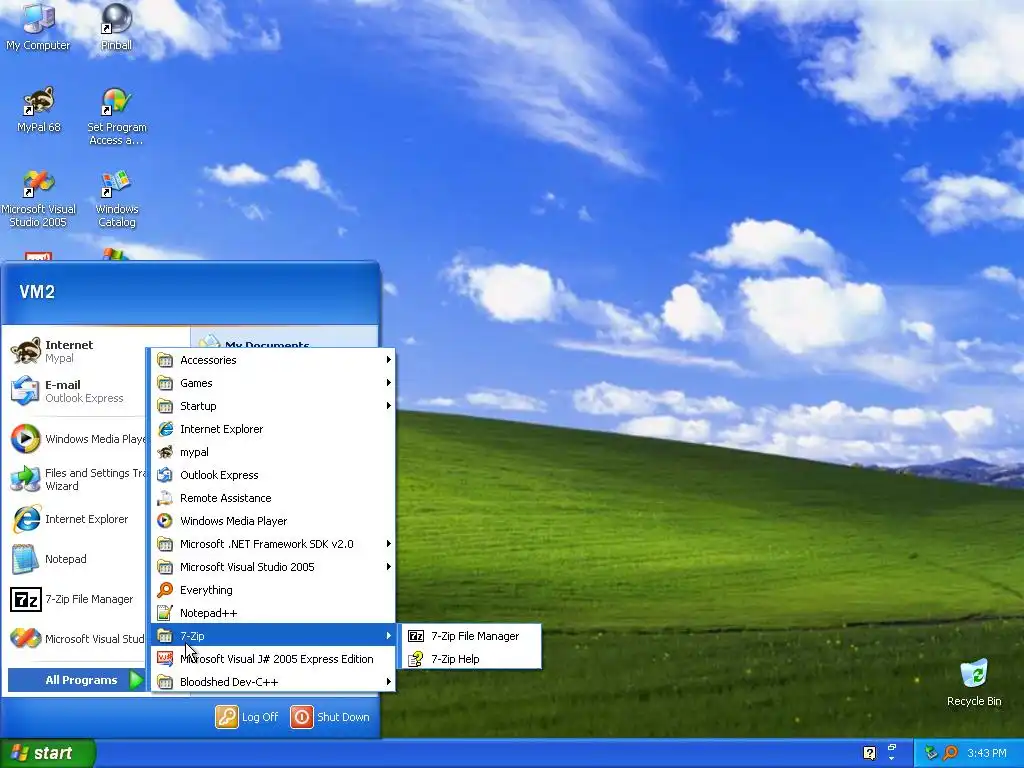Open the Recycle Bin
Image resolution: width=1024 pixels, height=768 pixels.
tap(974, 683)
